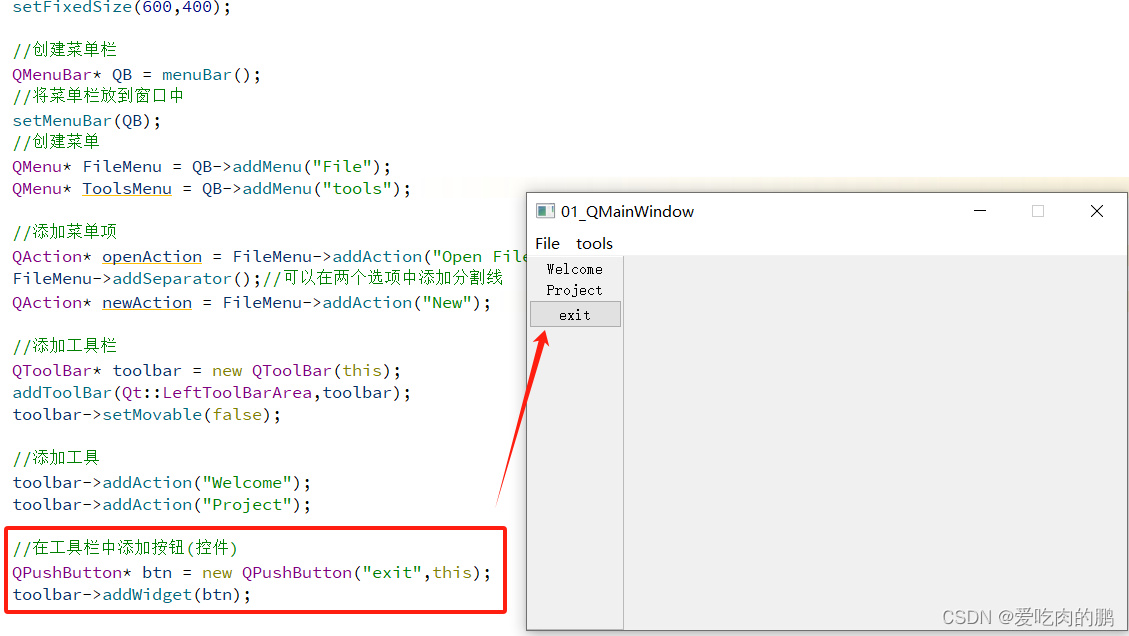Click the toolbar->setMovable(false) line

[147, 415]
